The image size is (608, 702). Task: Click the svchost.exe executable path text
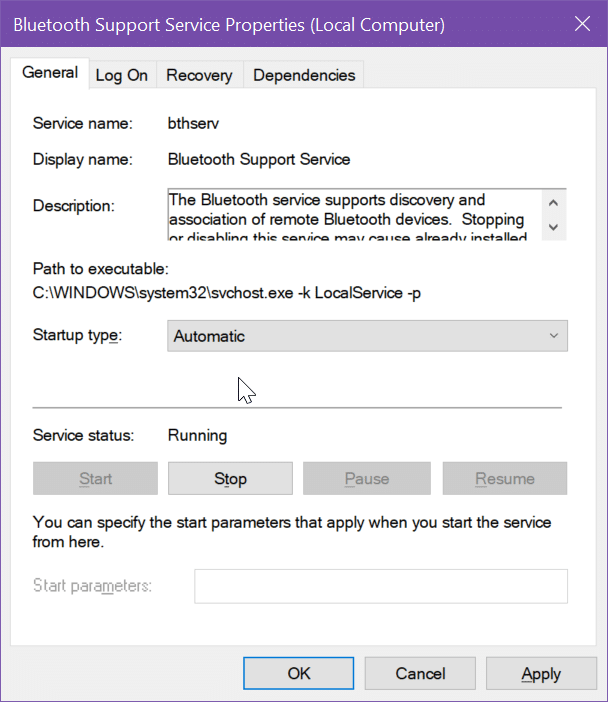pos(227,293)
